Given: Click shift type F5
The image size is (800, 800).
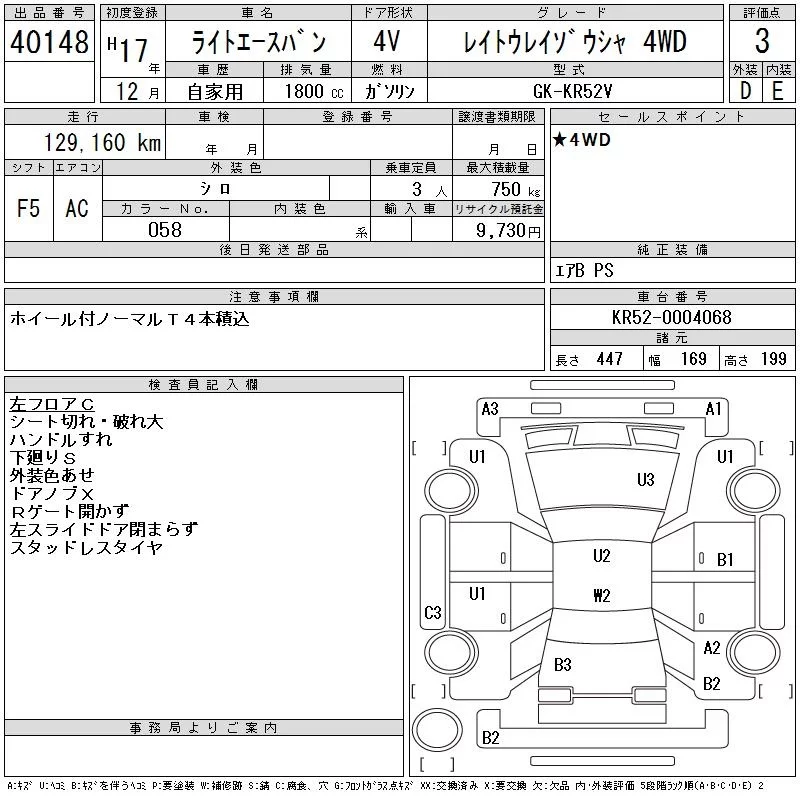Looking at the screenshot, I should (x=28, y=208).
